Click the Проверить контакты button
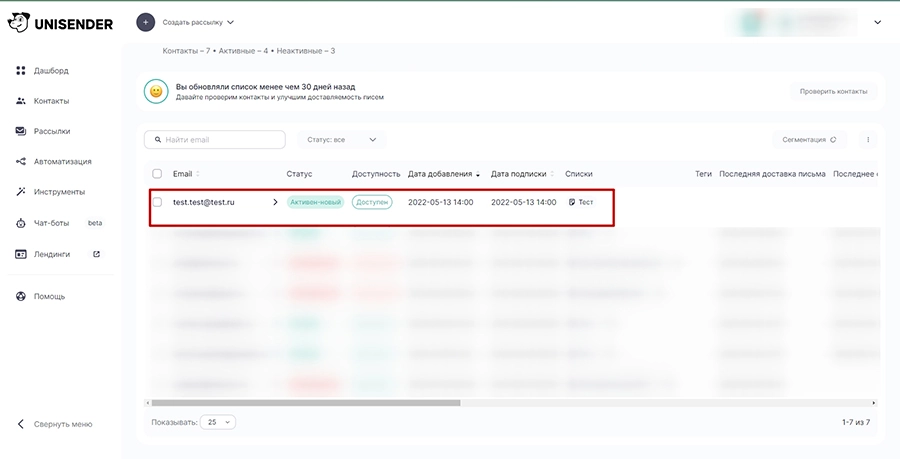Screen dimensions: 900x459 (x=833, y=92)
